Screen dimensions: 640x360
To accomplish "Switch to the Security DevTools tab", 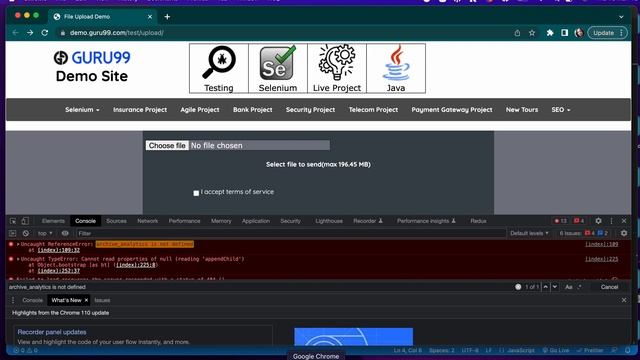I will 290,221.
